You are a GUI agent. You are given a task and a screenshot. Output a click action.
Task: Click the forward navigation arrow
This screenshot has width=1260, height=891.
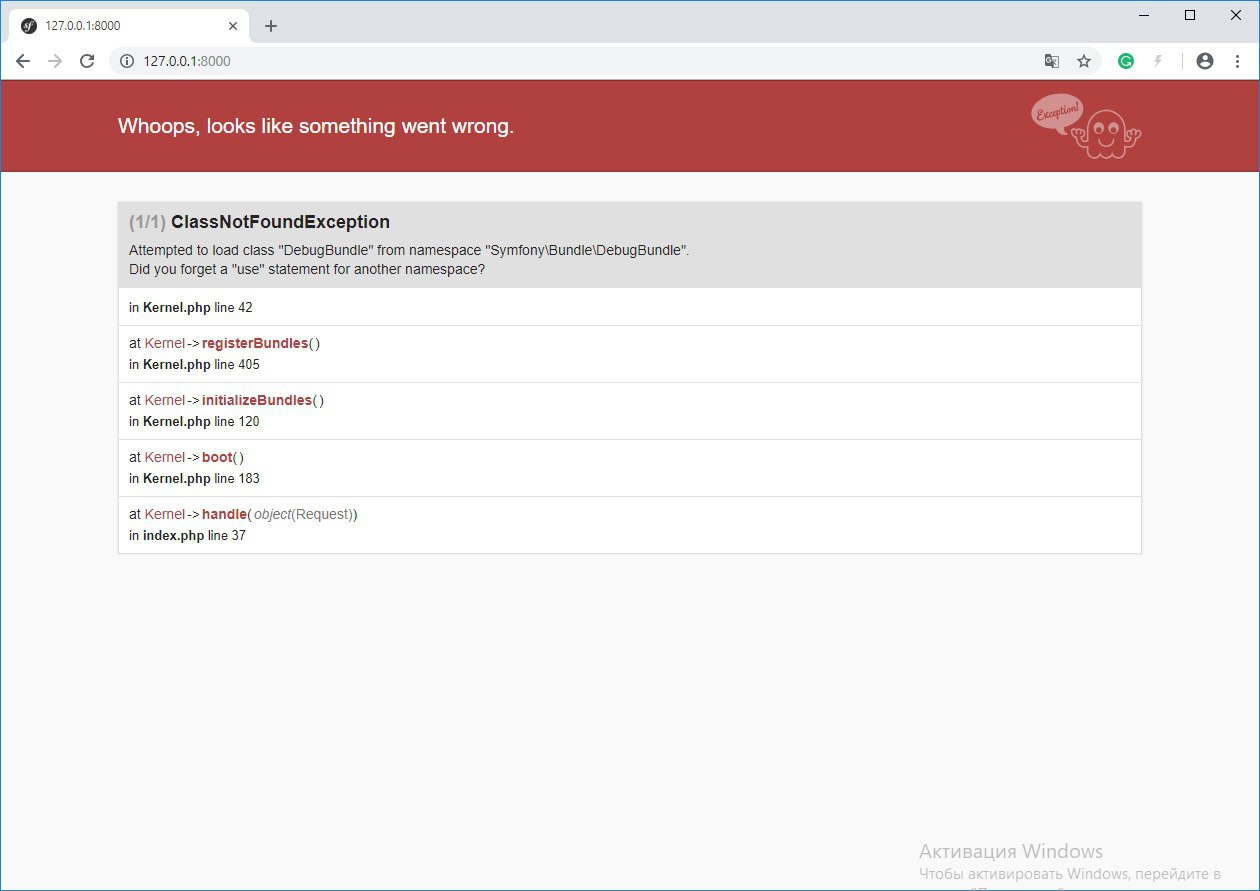click(55, 61)
